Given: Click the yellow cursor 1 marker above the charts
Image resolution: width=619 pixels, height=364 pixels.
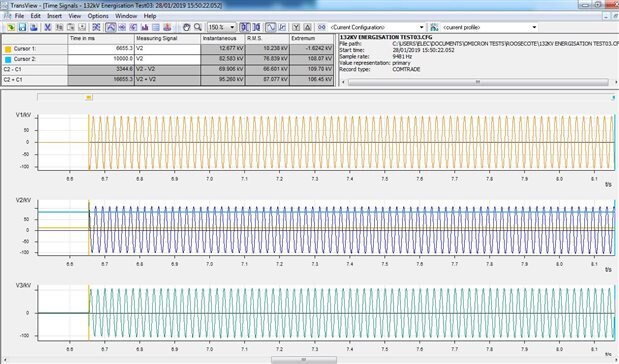Looking at the screenshot, I should (89, 98).
